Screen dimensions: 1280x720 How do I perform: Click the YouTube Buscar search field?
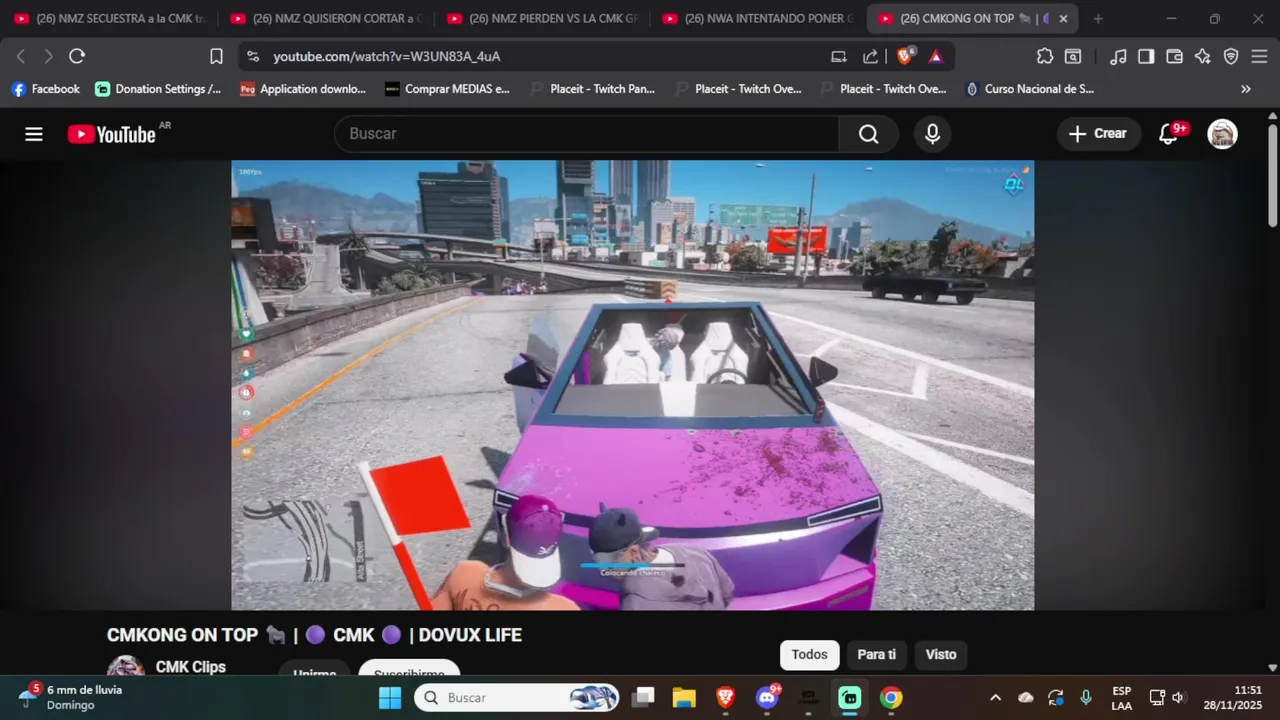coord(587,134)
